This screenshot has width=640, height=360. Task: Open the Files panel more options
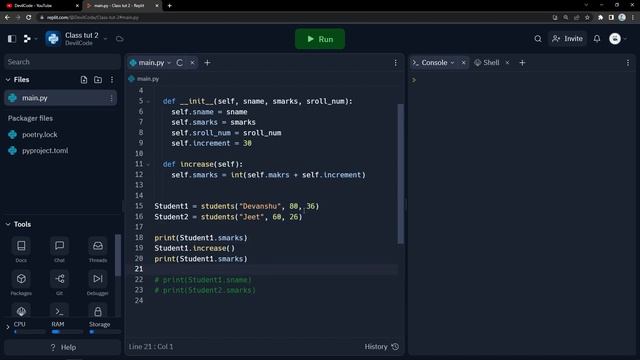coord(112,80)
